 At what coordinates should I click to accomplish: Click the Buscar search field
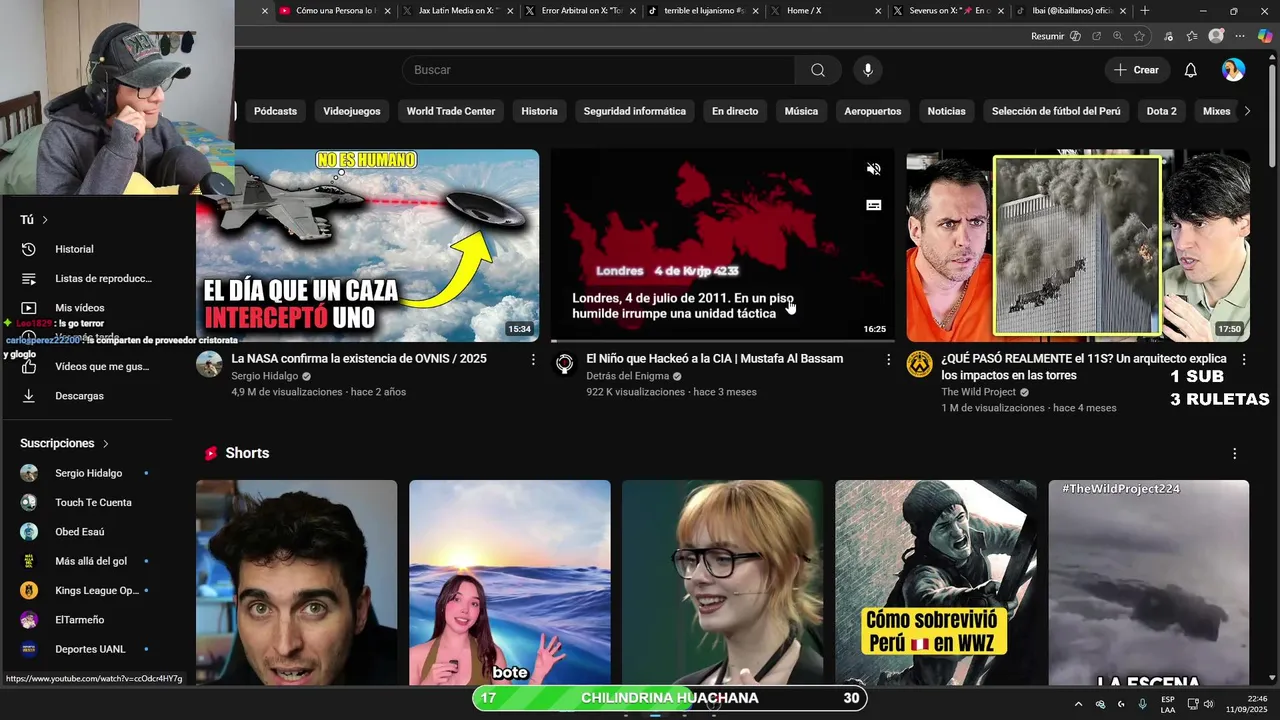(x=598, y=70)
